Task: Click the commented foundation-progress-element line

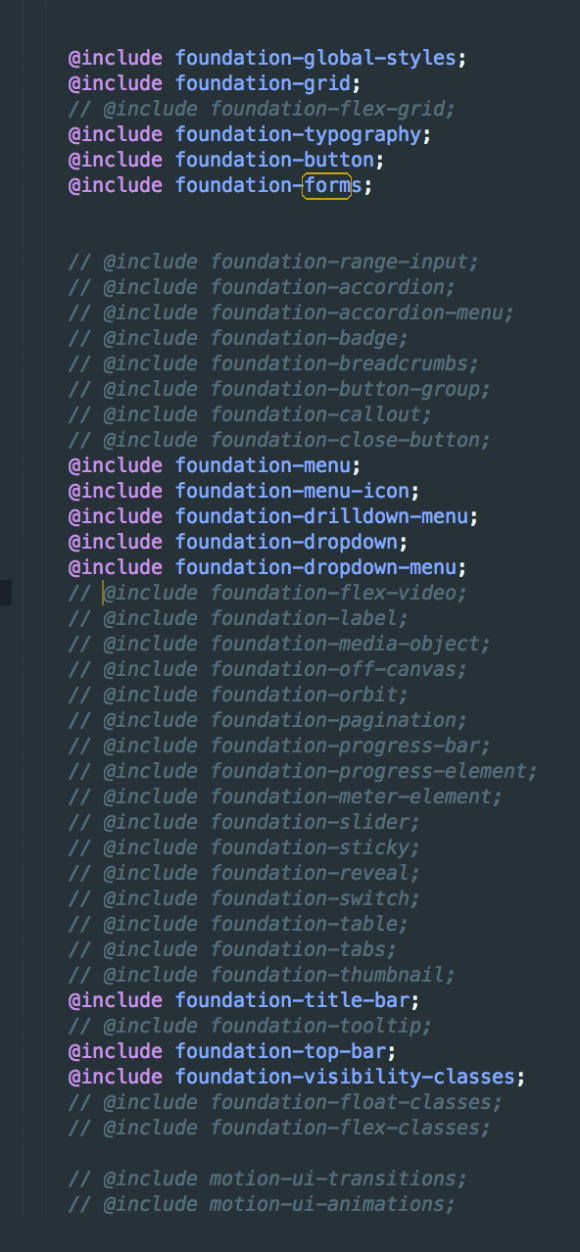Action: [x=303, y=771]
